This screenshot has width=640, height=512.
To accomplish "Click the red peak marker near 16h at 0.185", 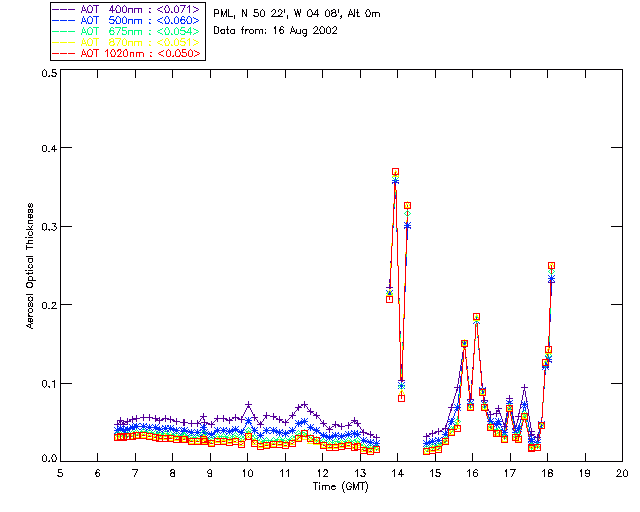I will click(476, 316).
